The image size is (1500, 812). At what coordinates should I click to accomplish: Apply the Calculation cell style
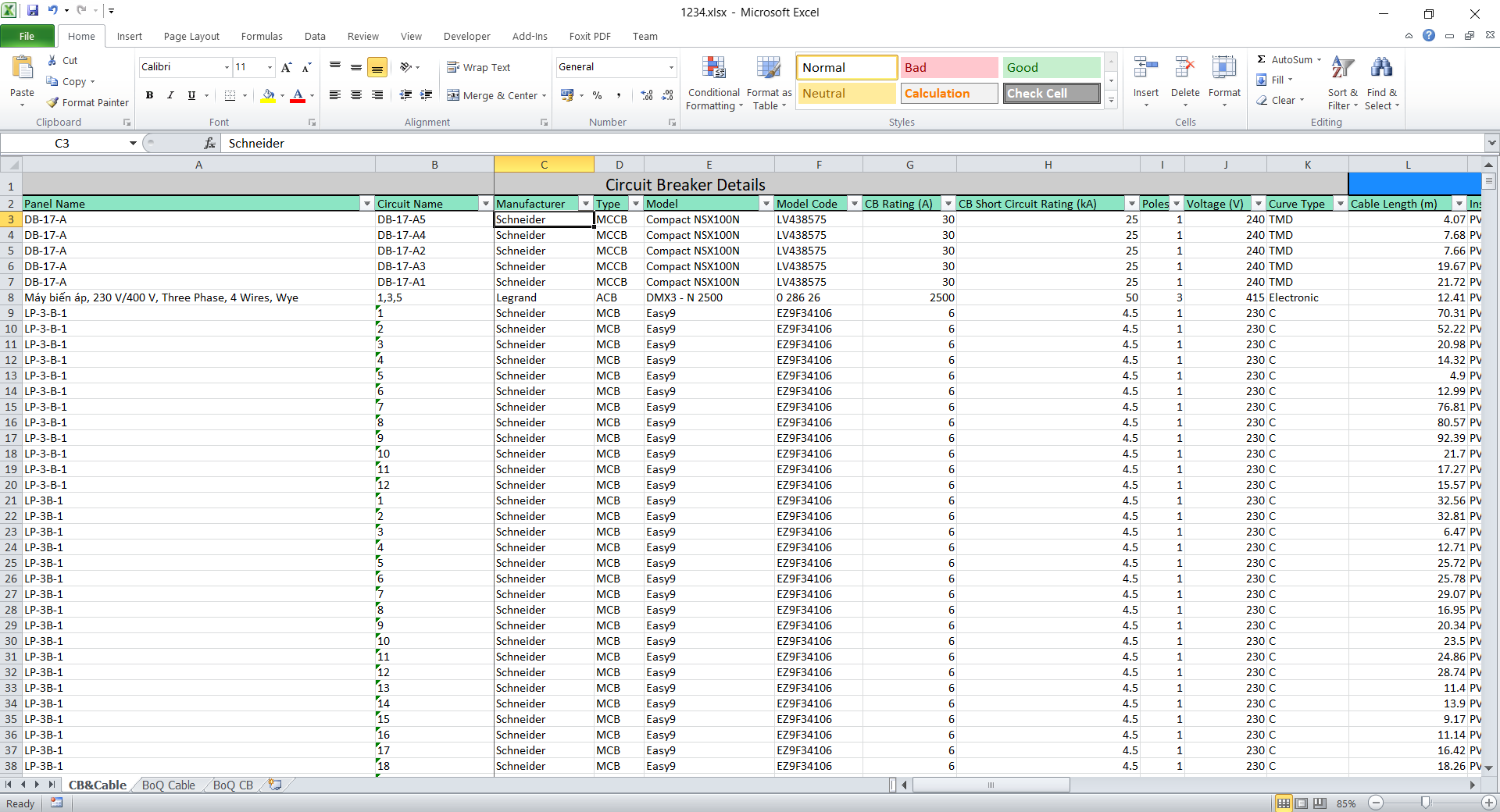949,94
